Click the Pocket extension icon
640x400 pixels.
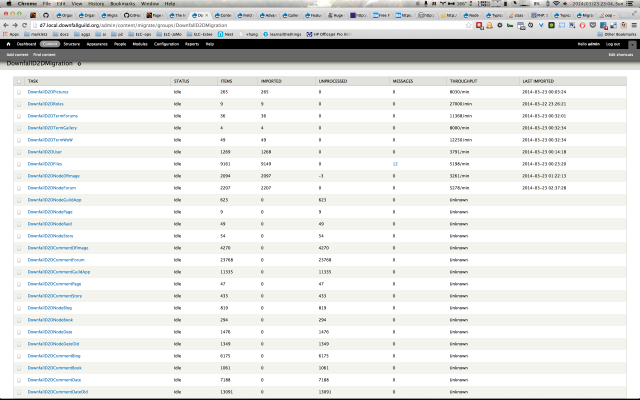593,25
